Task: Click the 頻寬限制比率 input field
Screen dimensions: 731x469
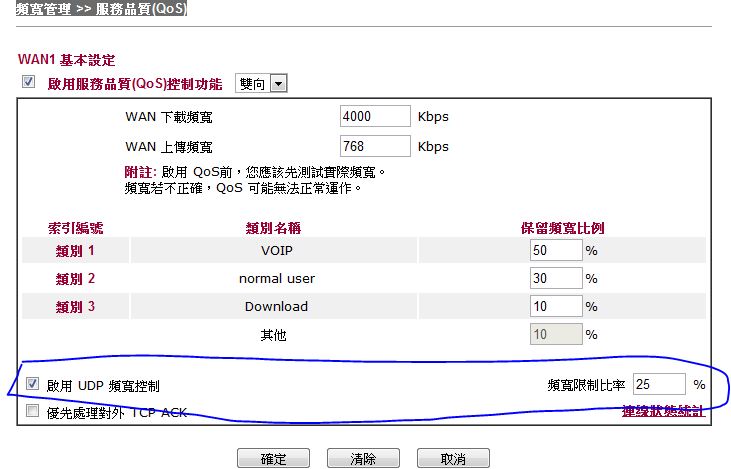Action: coord(660,384)
